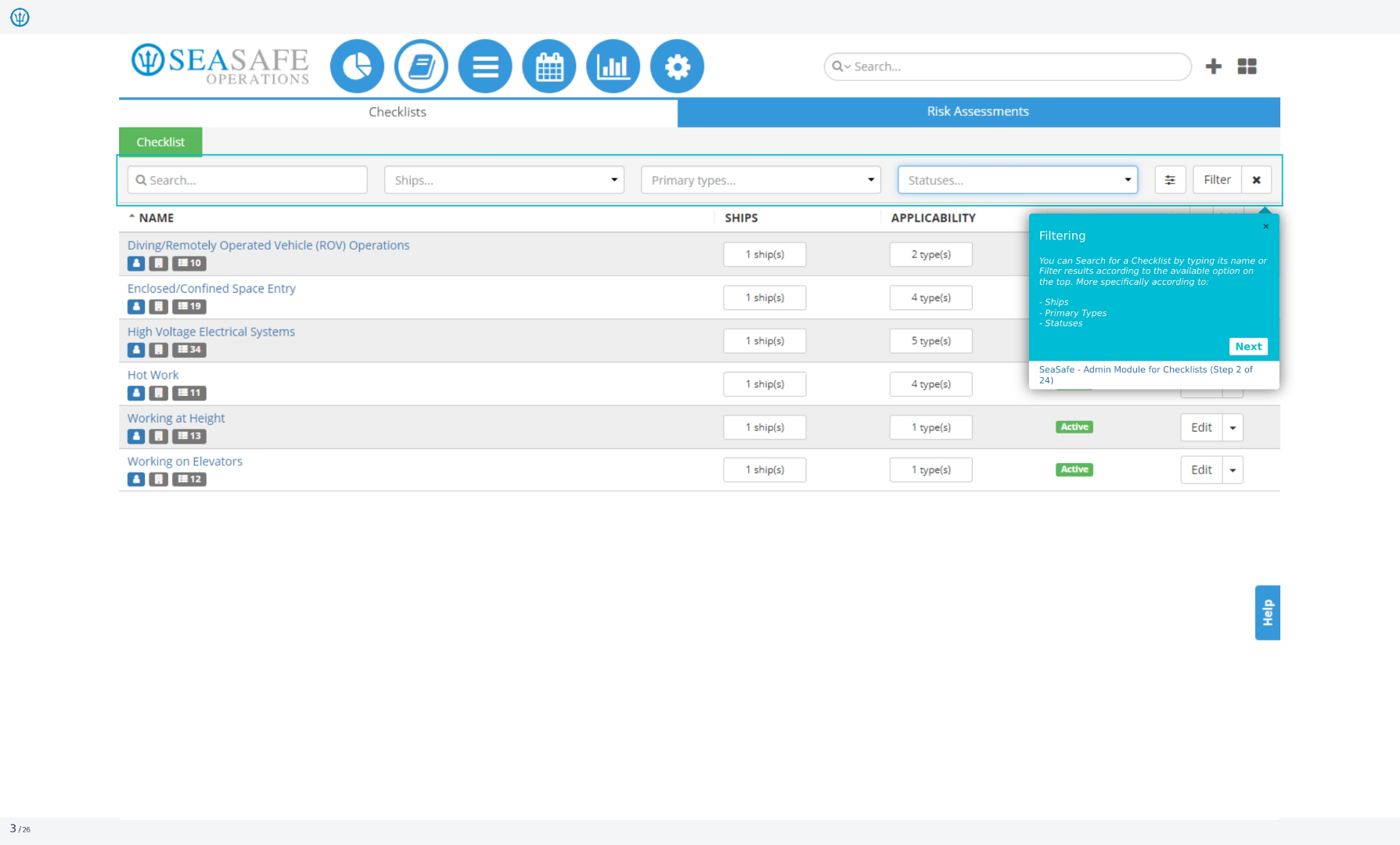Click 4 type(s) button for Enclosed/Confined Space Entry
Image resolution: width=1400 pixels, height=845 pixels.
coord(931,298)
